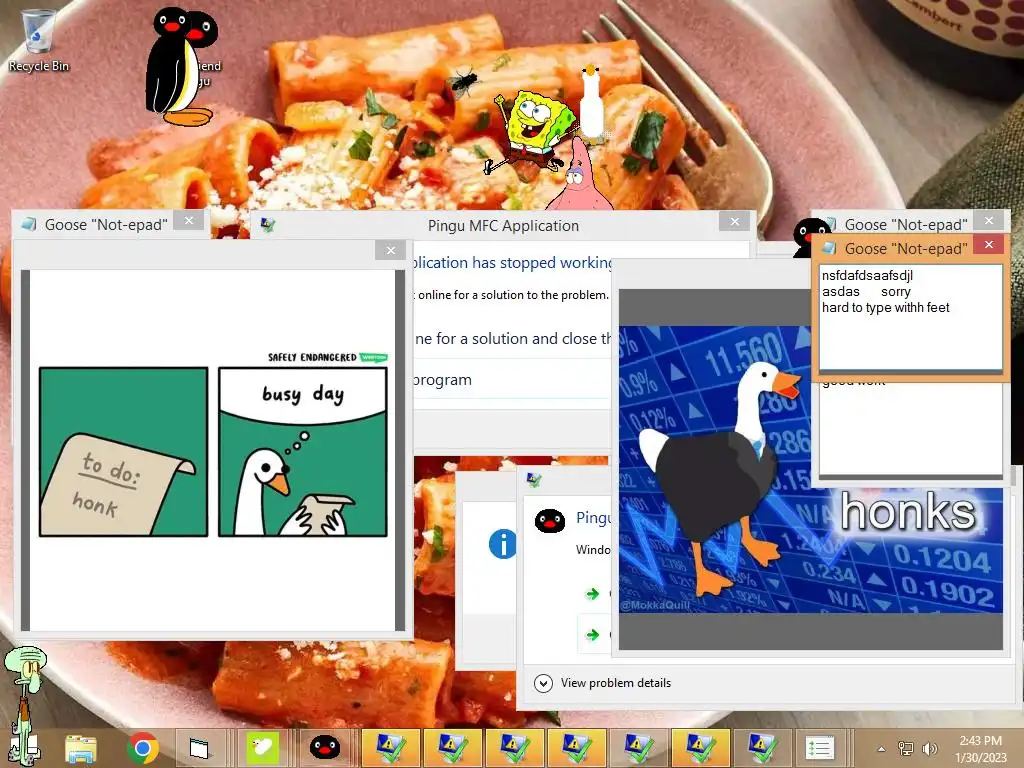Open File Explorer from the taskbar

click(81, 748)
